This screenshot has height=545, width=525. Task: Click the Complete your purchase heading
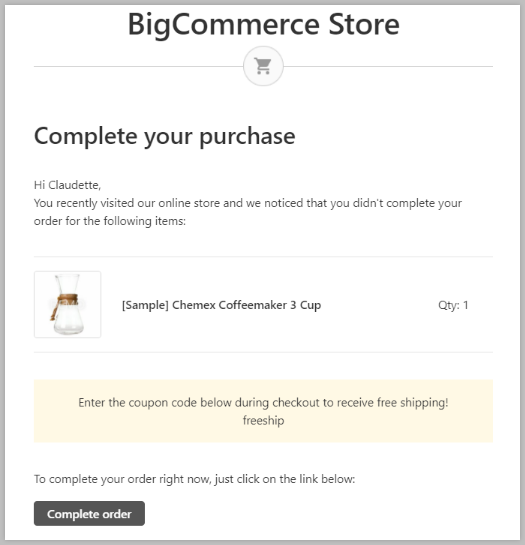(x=165, y=136)
